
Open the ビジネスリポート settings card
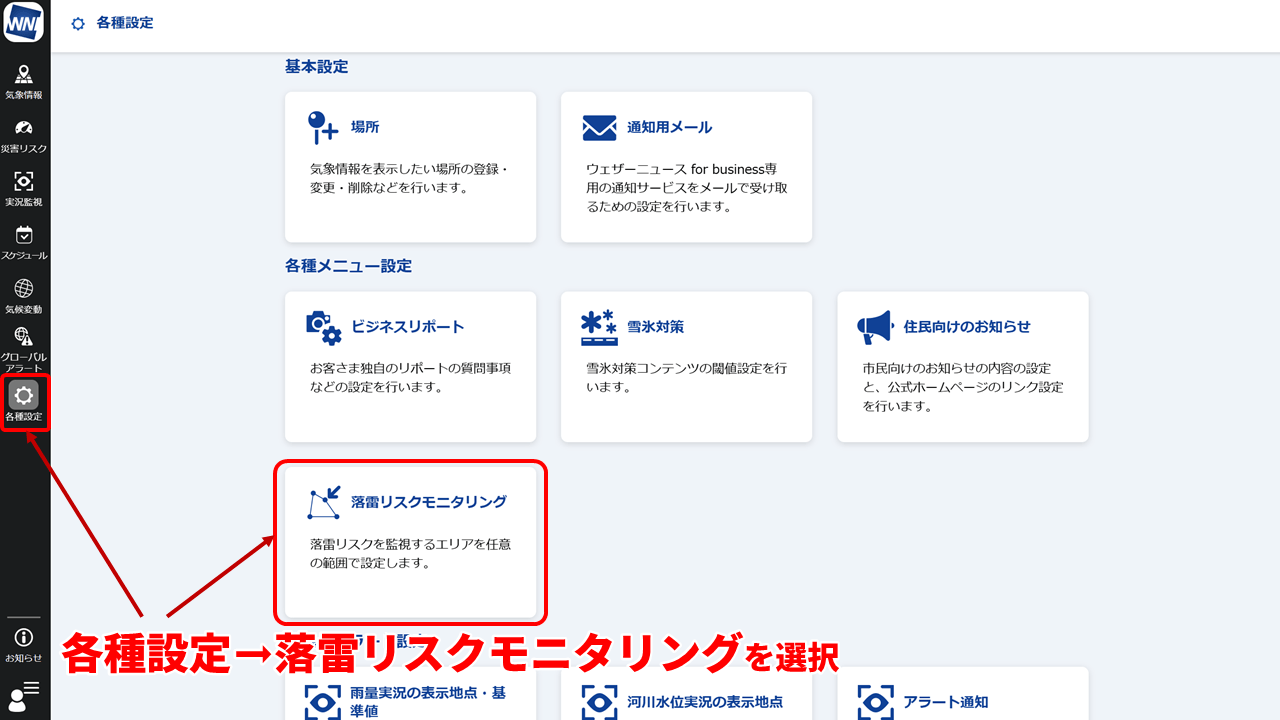click(410, 366)
